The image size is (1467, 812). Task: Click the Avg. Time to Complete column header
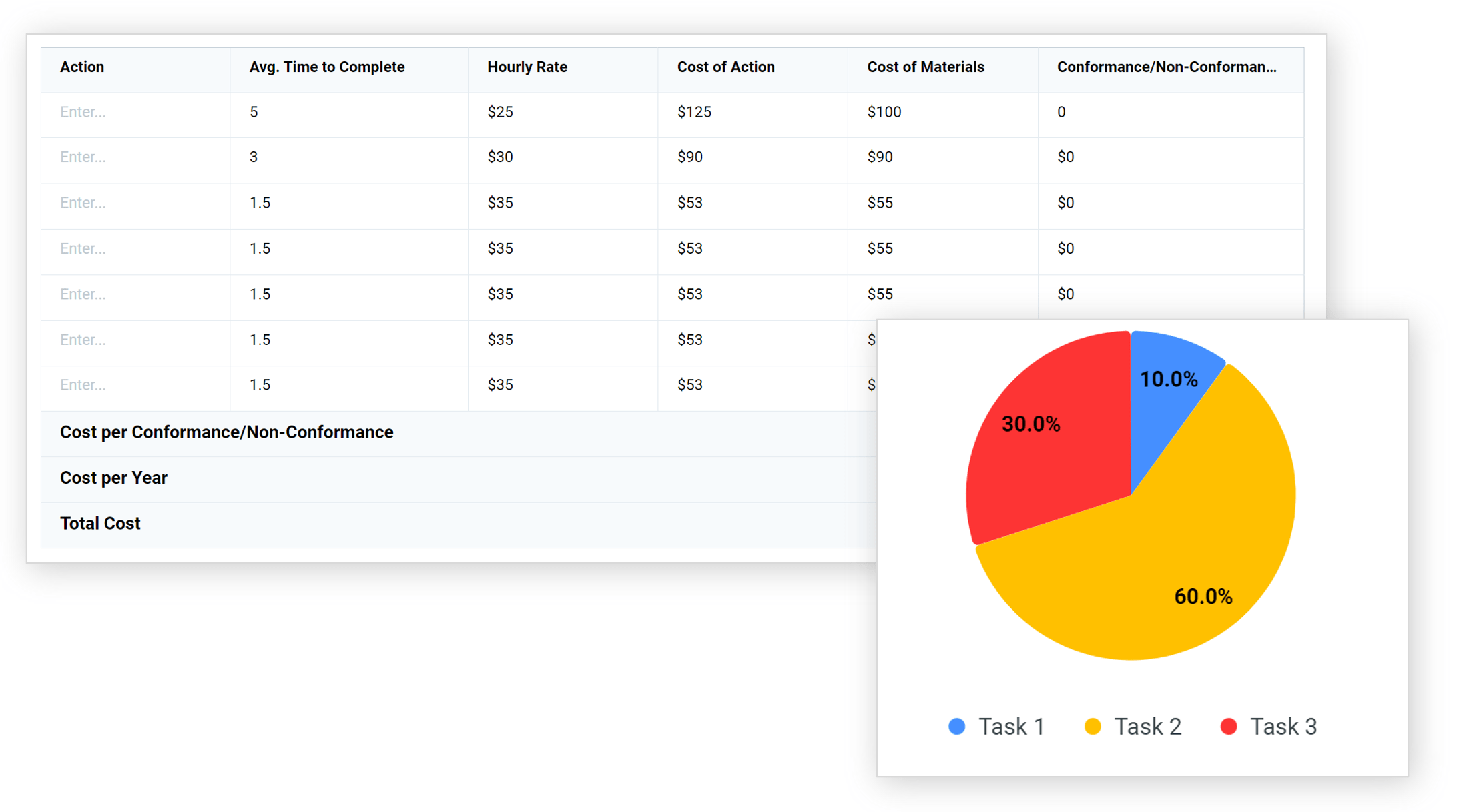coord(326,67)
